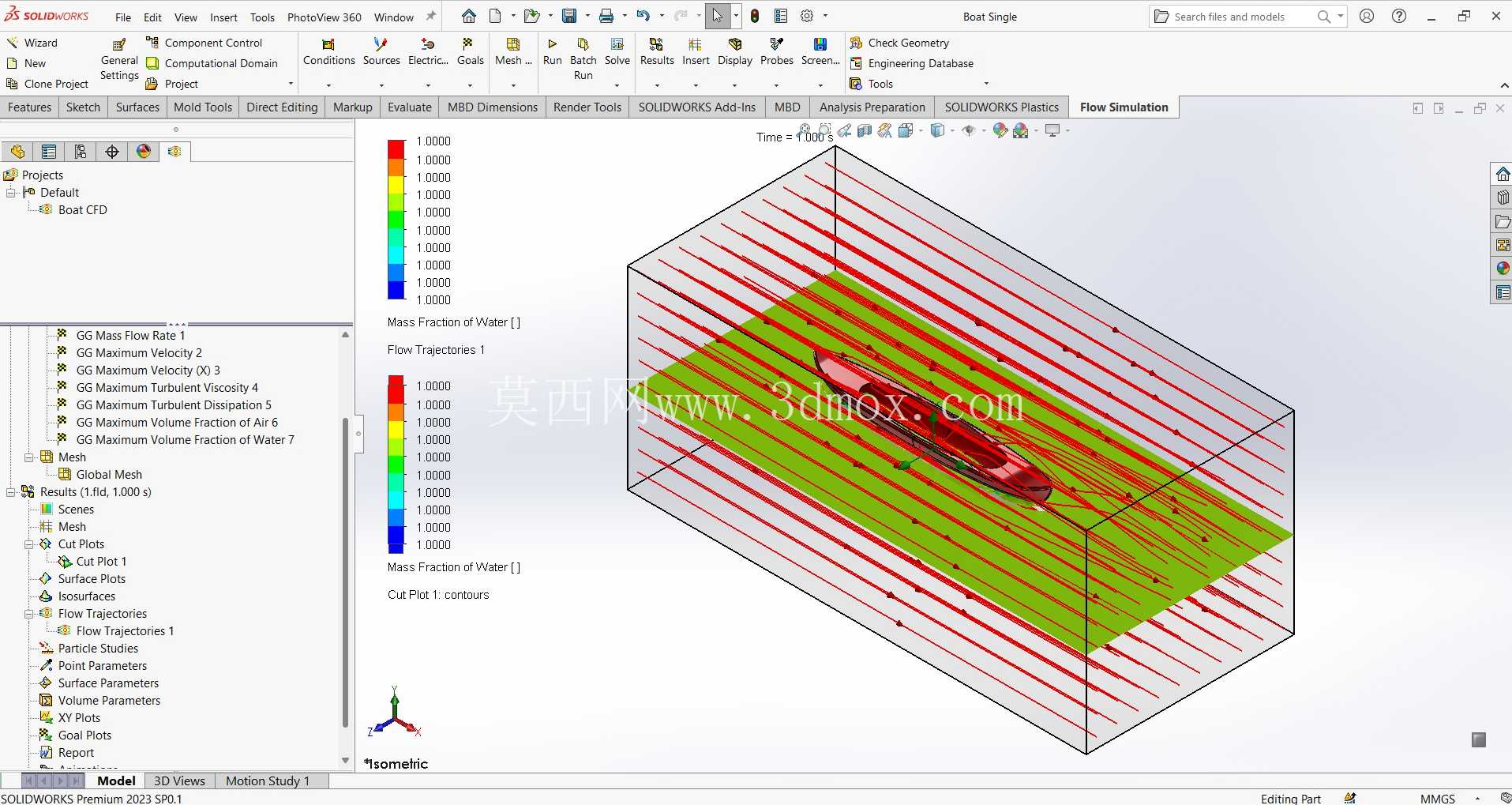Switch to the SOLIDWORKS Plastics tab

click(1001, 107)
